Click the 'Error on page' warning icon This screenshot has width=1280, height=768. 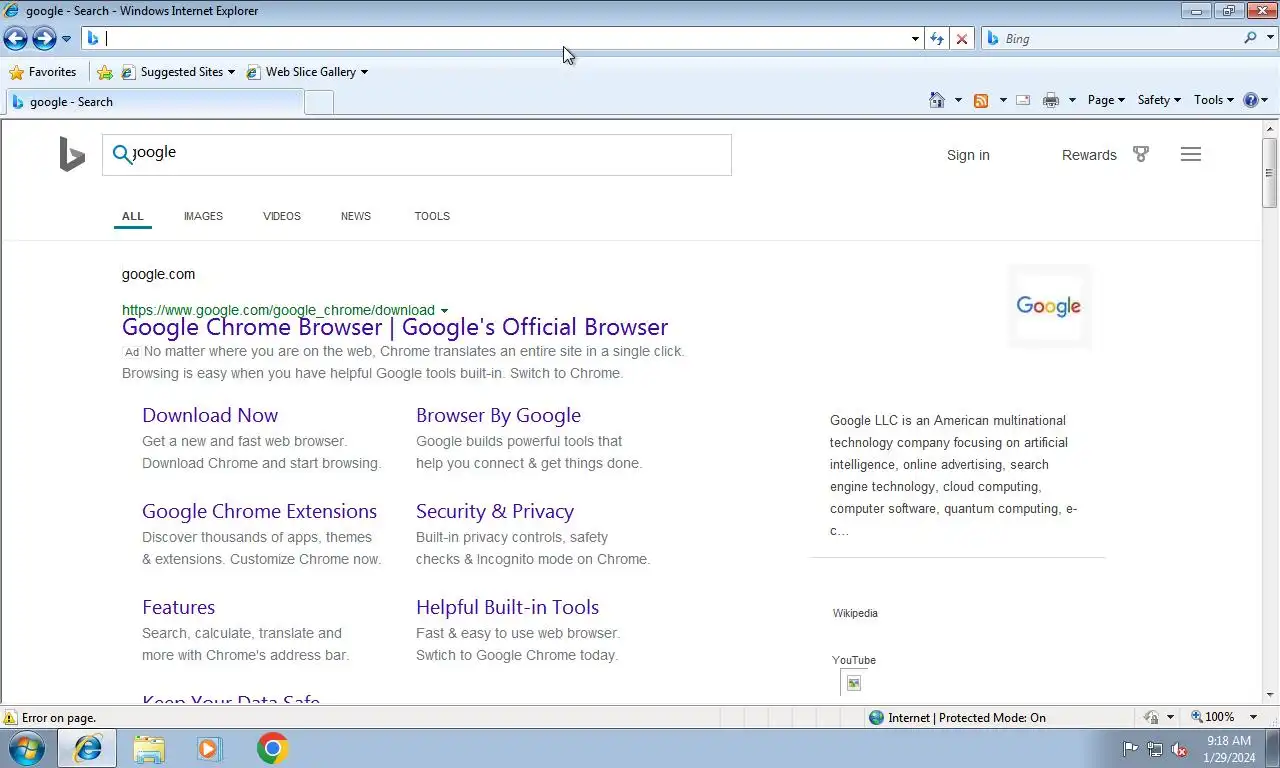[10, 718]
